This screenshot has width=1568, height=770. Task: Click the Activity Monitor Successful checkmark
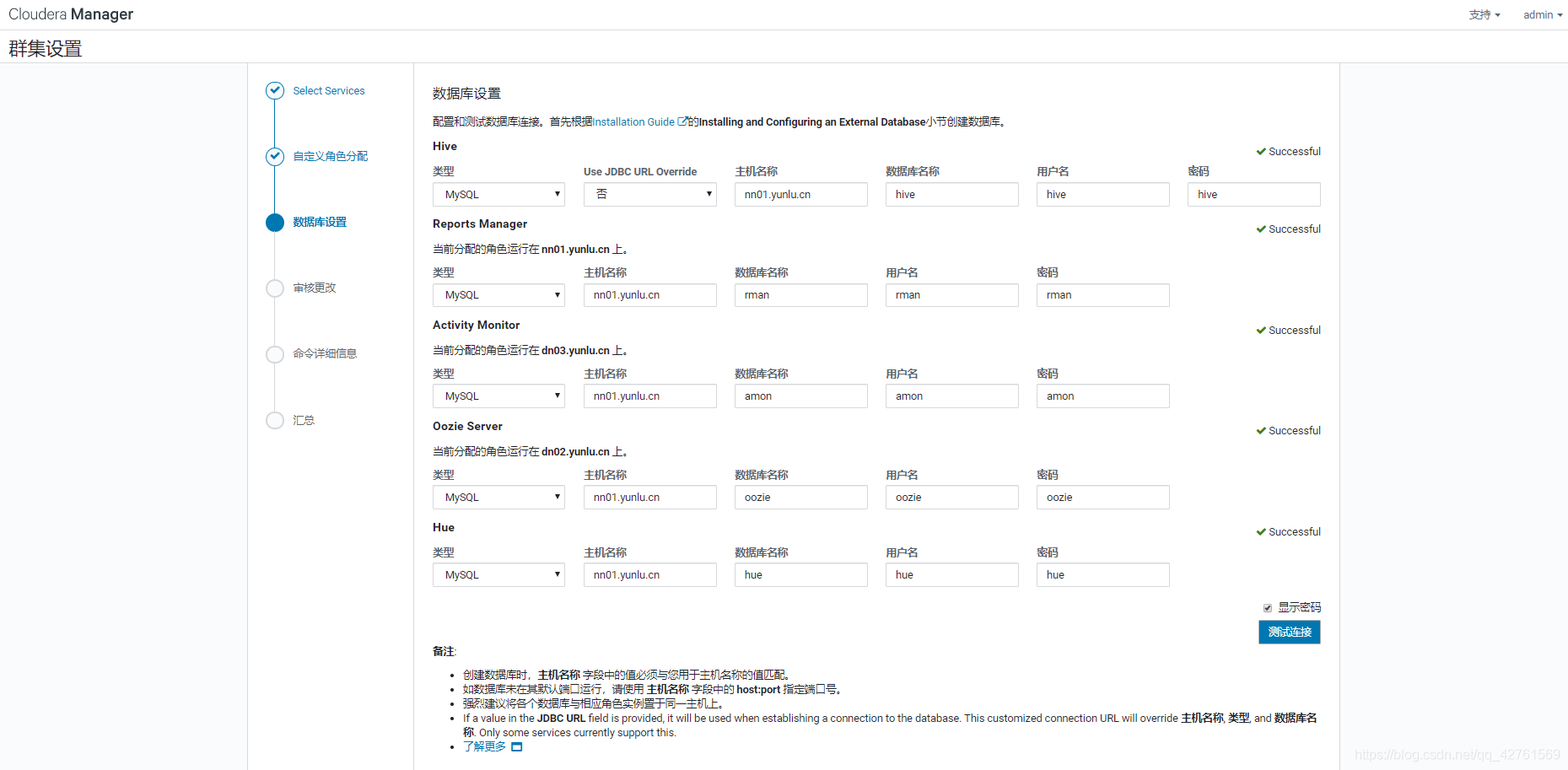tap(1261, 331)
